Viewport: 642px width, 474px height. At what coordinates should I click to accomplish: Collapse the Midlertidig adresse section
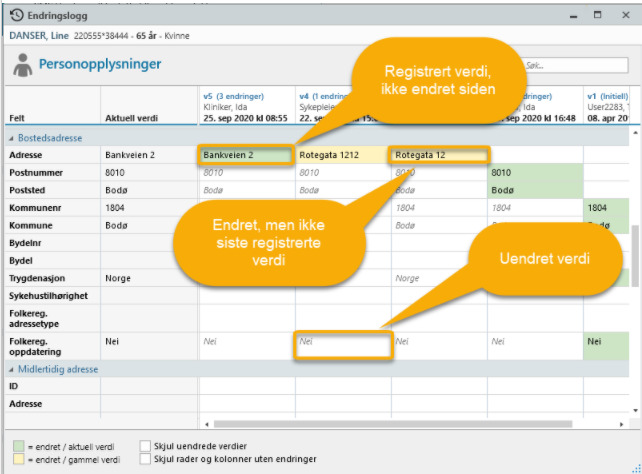[12, 369]
